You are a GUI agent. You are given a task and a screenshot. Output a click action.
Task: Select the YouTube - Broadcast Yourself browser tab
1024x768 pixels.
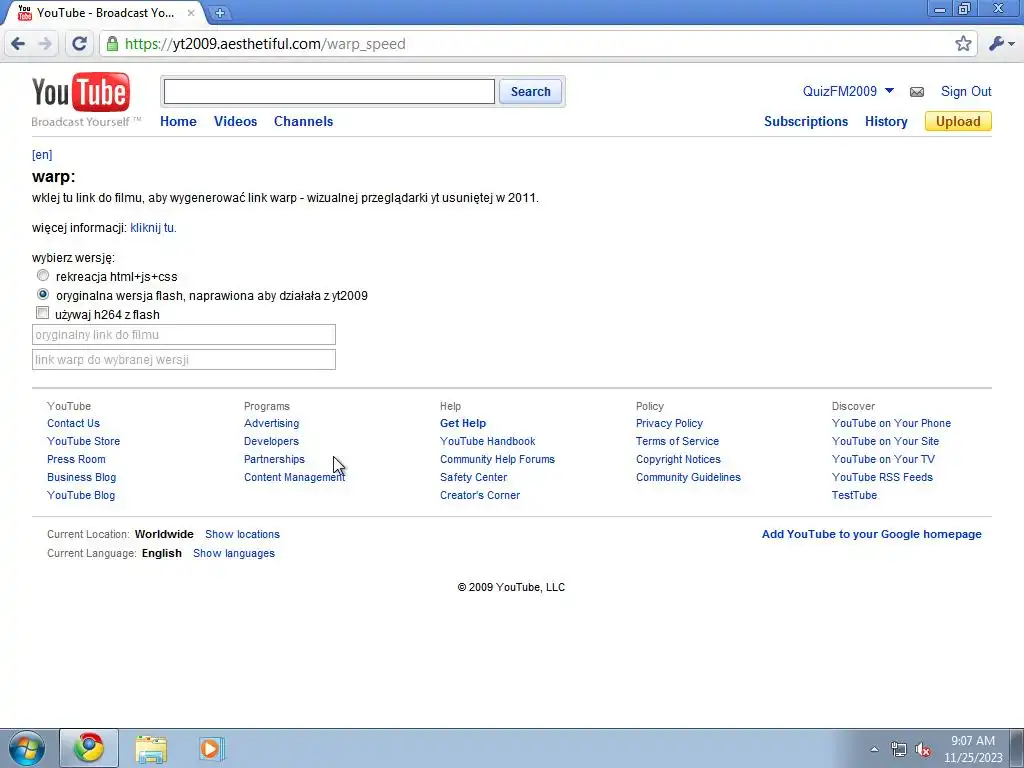tap(104, 12)
